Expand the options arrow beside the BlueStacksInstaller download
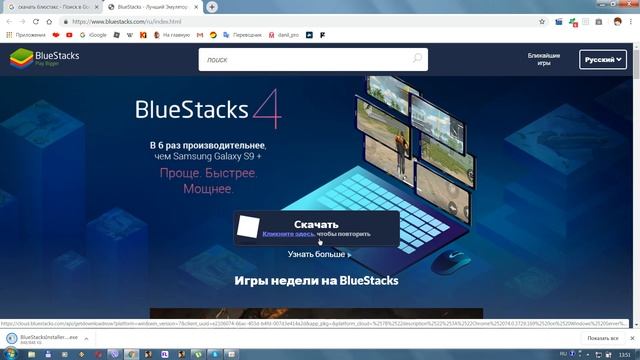Image resolution: width=640 pixels, height=360 pixels. tap(86, 338)
